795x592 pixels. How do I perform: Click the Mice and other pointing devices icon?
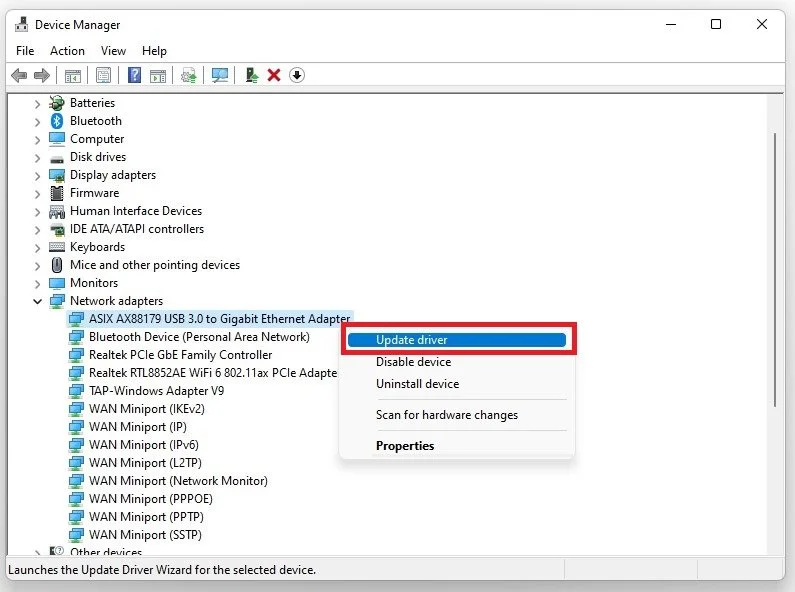[x=57, y=265]
